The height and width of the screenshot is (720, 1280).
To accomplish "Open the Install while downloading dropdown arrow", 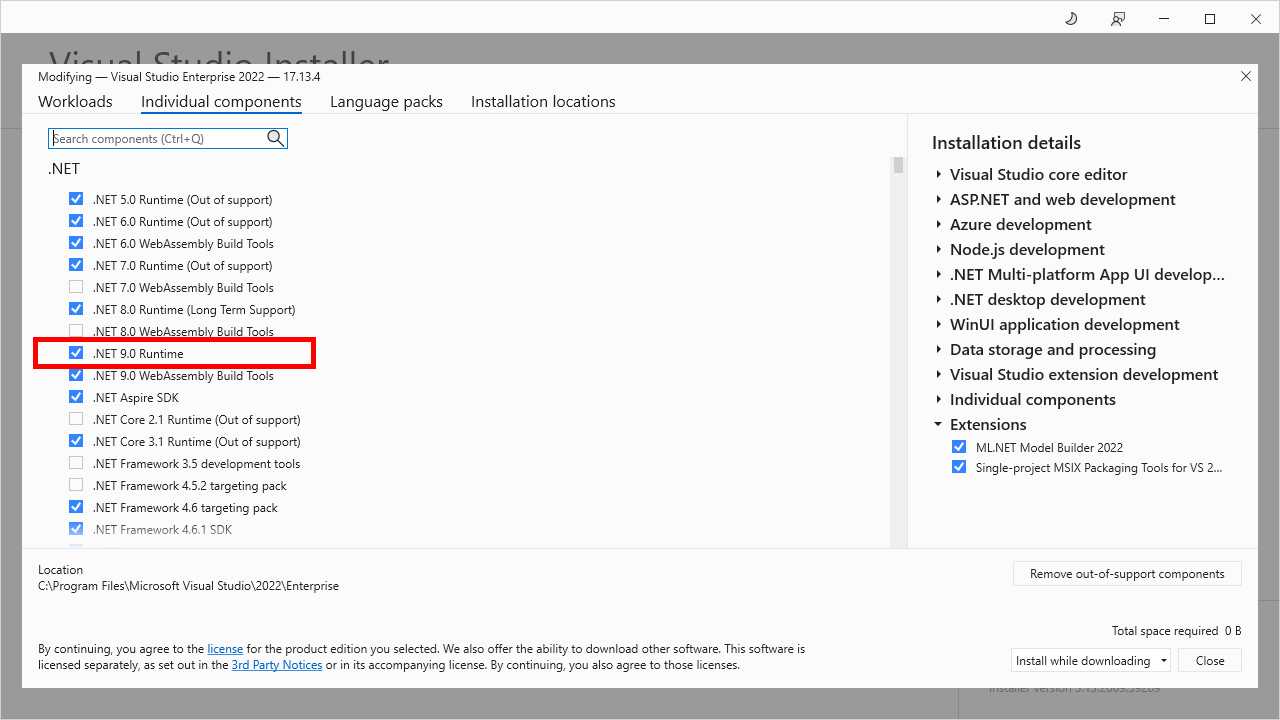I will pyautogui.click(x=1164, y=661).
